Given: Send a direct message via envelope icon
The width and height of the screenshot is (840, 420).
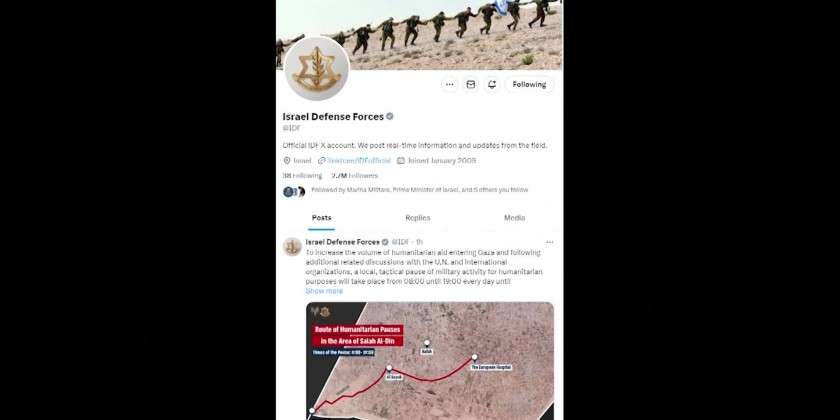Looking at the screenshot, I should pos(470,84).
